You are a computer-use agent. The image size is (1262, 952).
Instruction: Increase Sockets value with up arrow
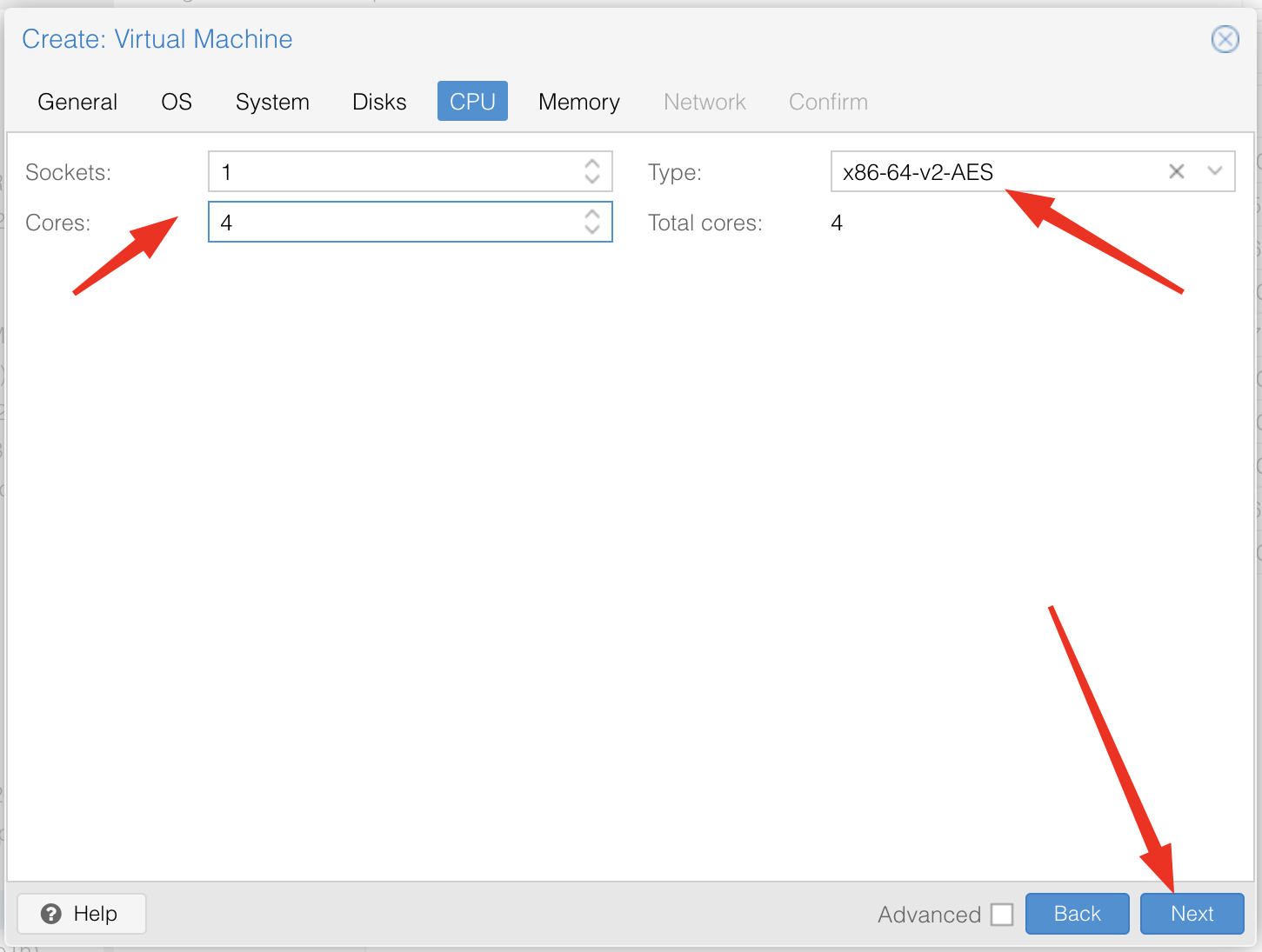[x=592, y=163]
